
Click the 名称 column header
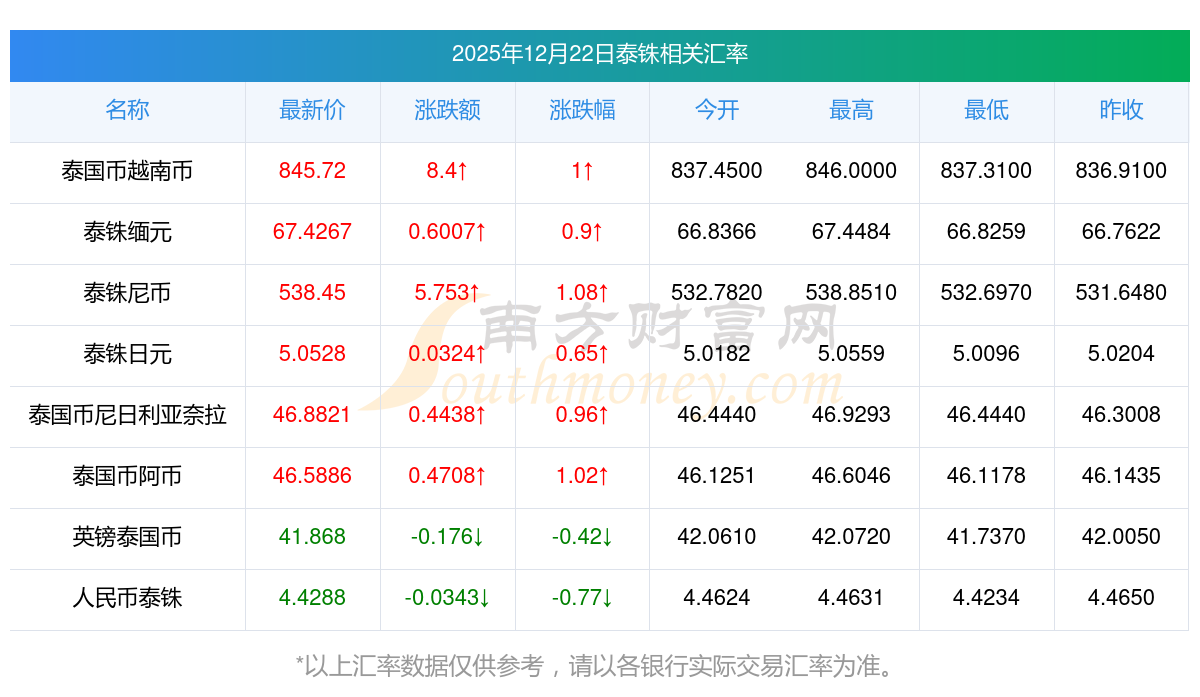[x=127, y=111]
